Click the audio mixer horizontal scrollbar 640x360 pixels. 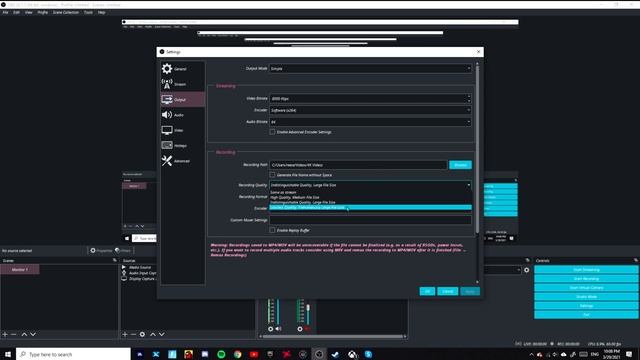click(333, 336)
